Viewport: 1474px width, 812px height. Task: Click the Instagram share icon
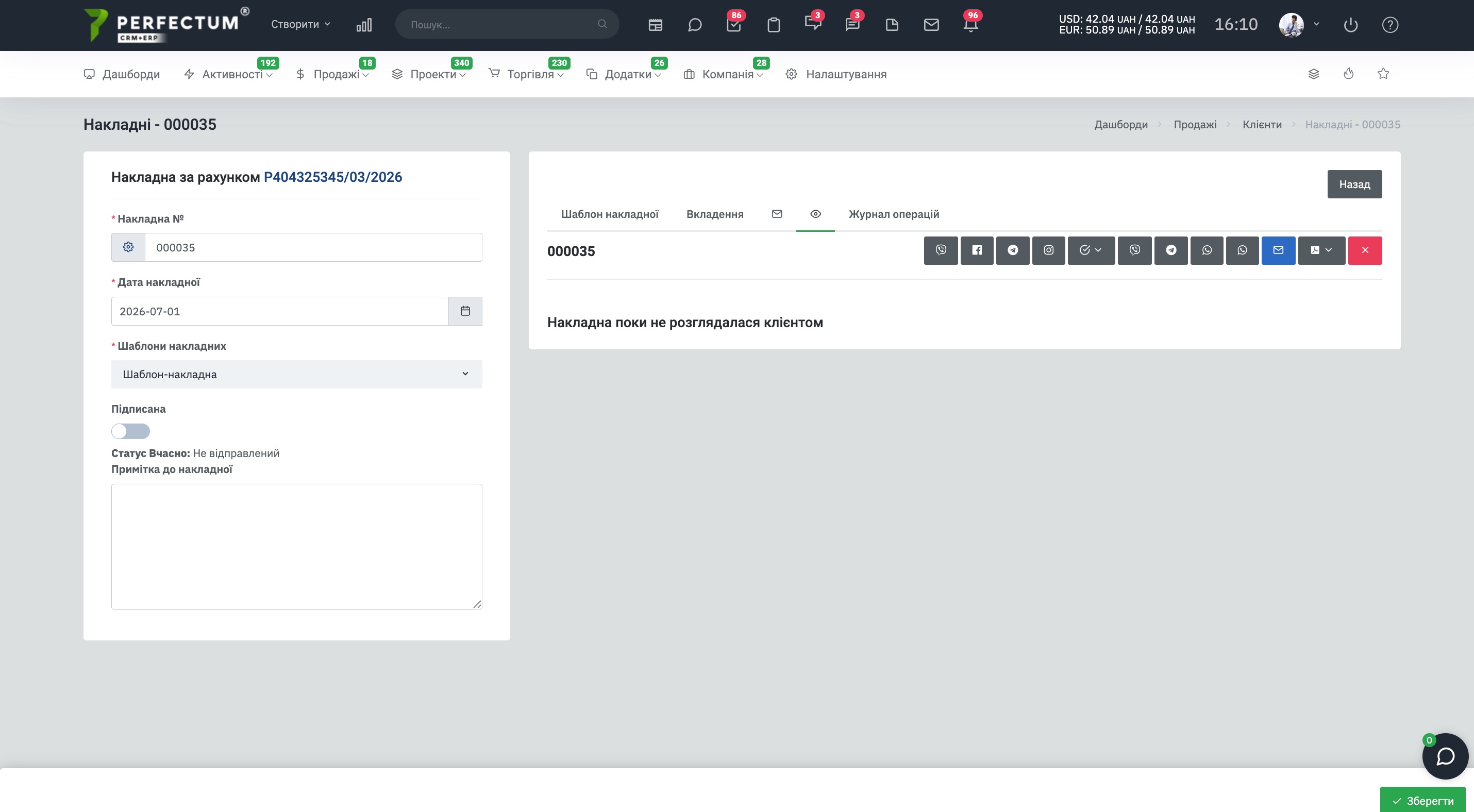pos(1048,250)
